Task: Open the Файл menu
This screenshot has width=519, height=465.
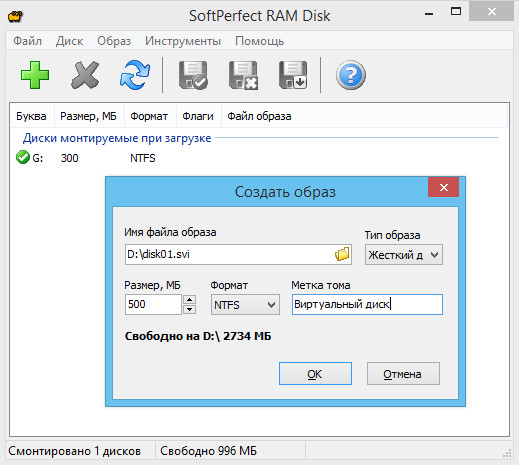Action: point(27,41)
